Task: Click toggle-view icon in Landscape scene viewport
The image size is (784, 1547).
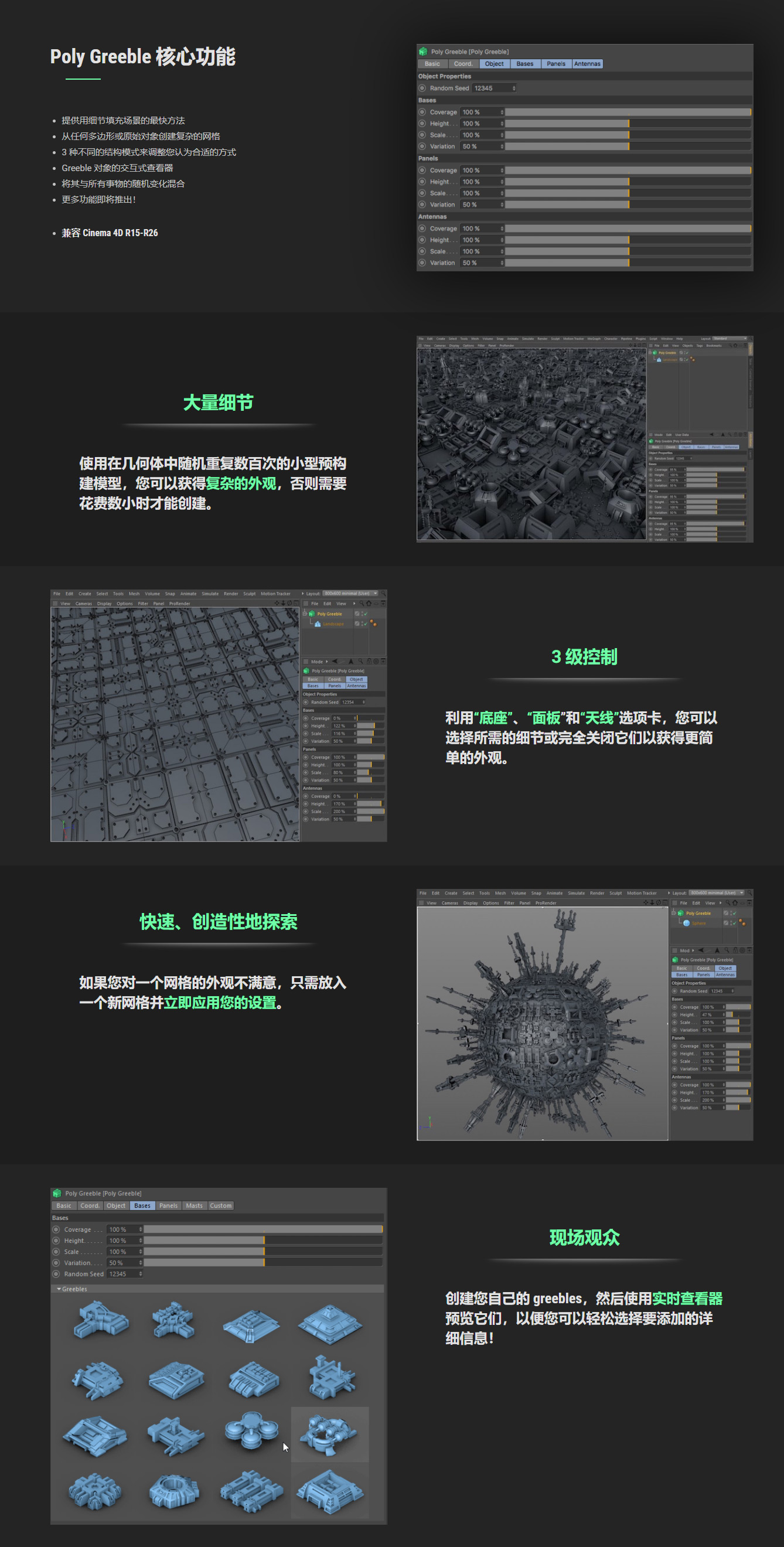Action: [x=296, y=603]
